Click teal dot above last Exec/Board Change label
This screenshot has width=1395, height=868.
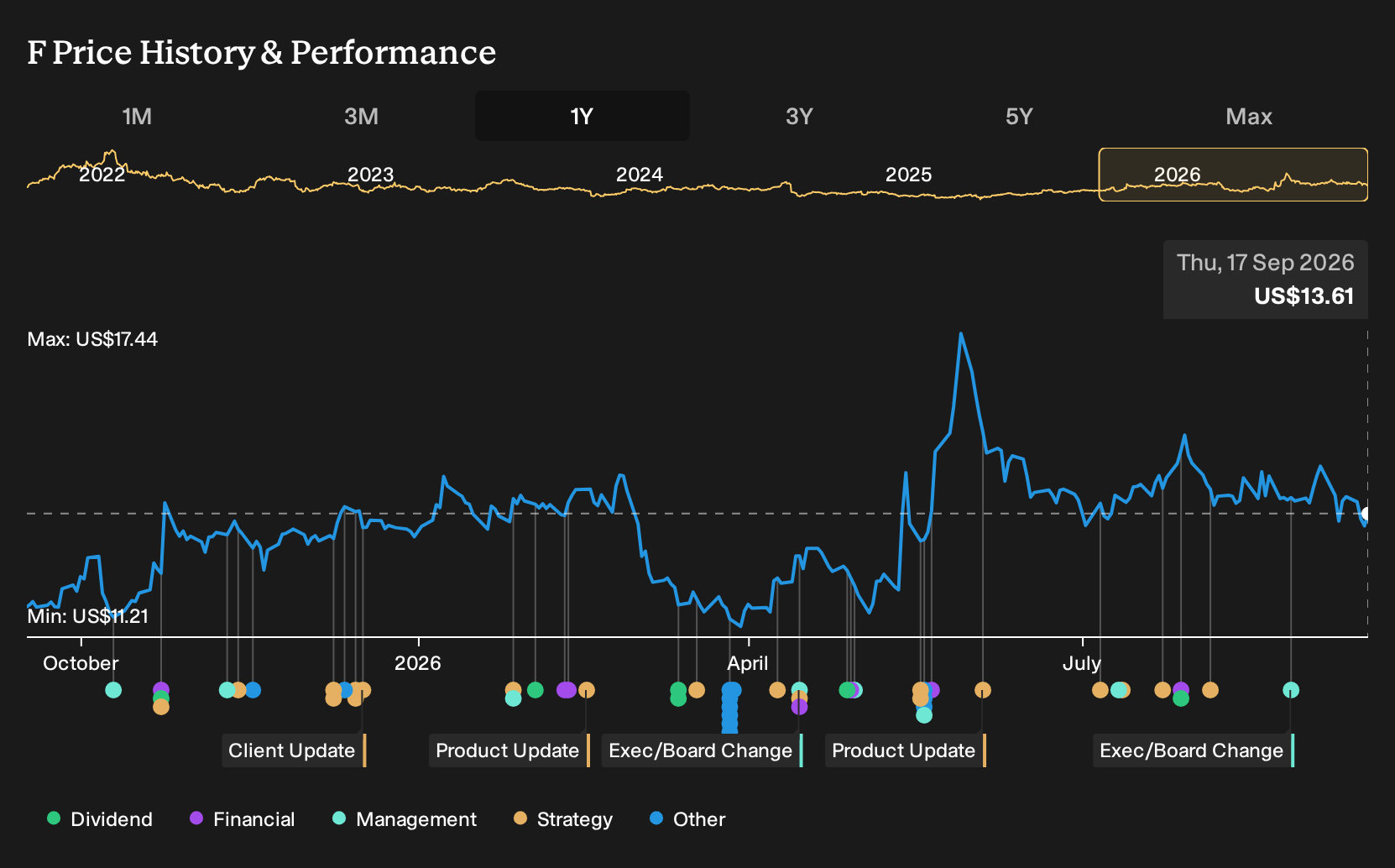tap(1291, 690)
